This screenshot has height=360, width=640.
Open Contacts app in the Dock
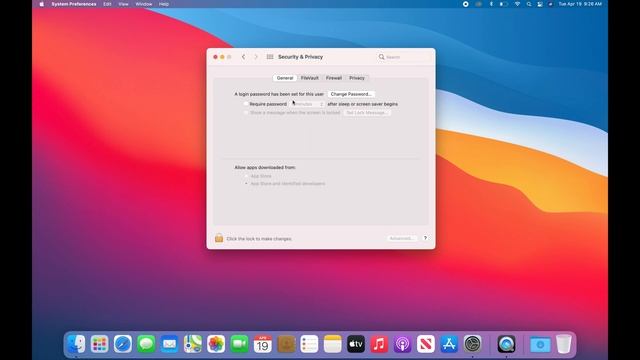pos(286,344)
